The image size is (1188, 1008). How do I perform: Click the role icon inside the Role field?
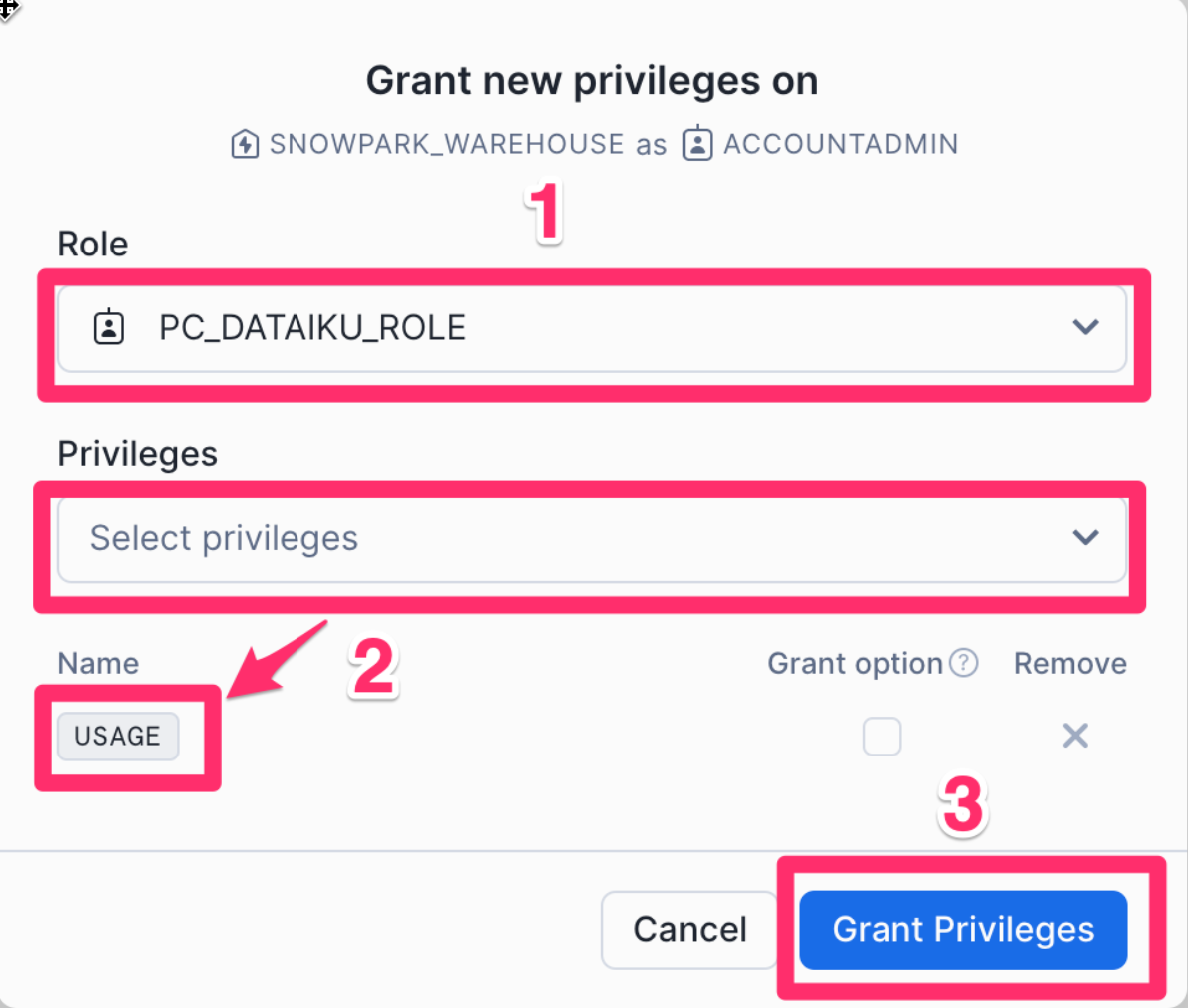coord(109,327)
